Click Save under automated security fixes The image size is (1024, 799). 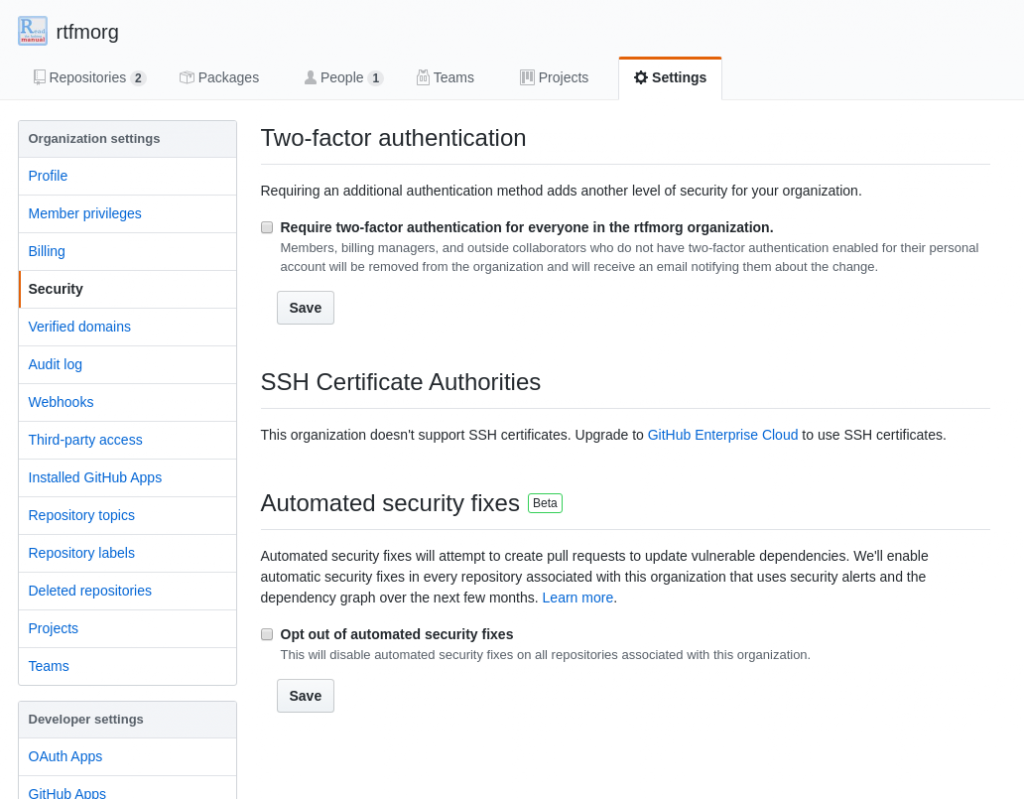click(x=304, y=695)
